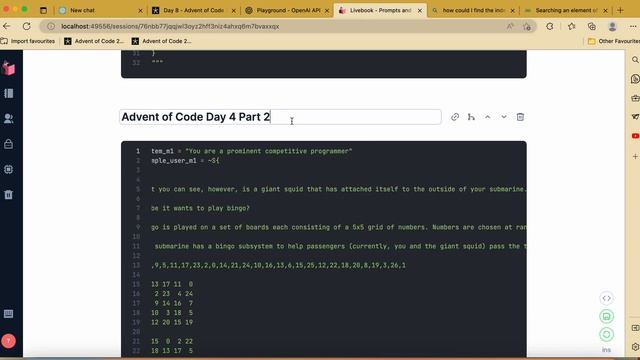Move section down with down chevron
Screen dimensions: 640x360
pyautogui.click(x=504, y=117)
